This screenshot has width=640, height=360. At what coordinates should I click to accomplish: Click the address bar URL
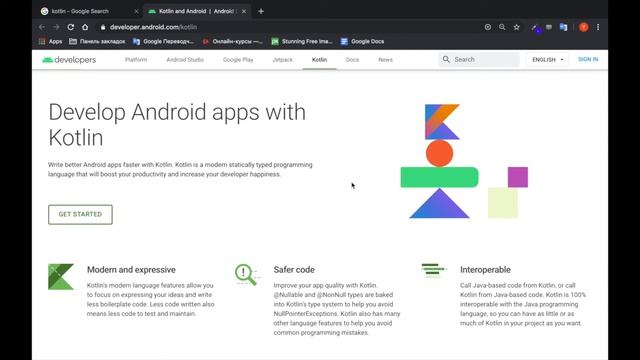153,27
